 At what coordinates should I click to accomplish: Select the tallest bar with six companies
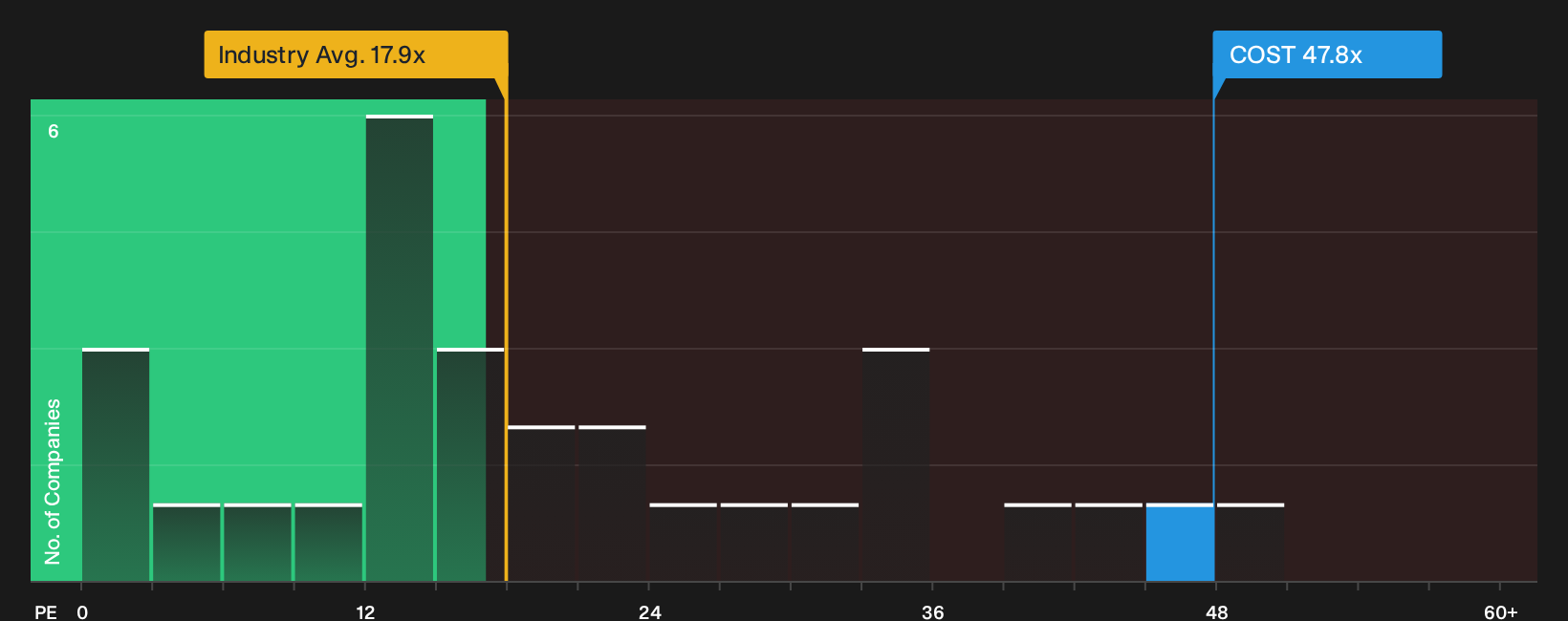[x=400, y=348]
